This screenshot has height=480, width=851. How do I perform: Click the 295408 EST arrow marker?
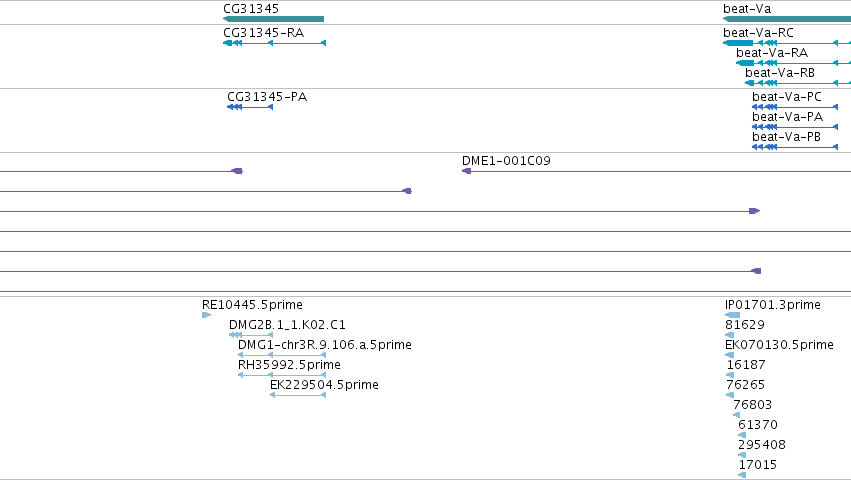[x=742, y=455]
